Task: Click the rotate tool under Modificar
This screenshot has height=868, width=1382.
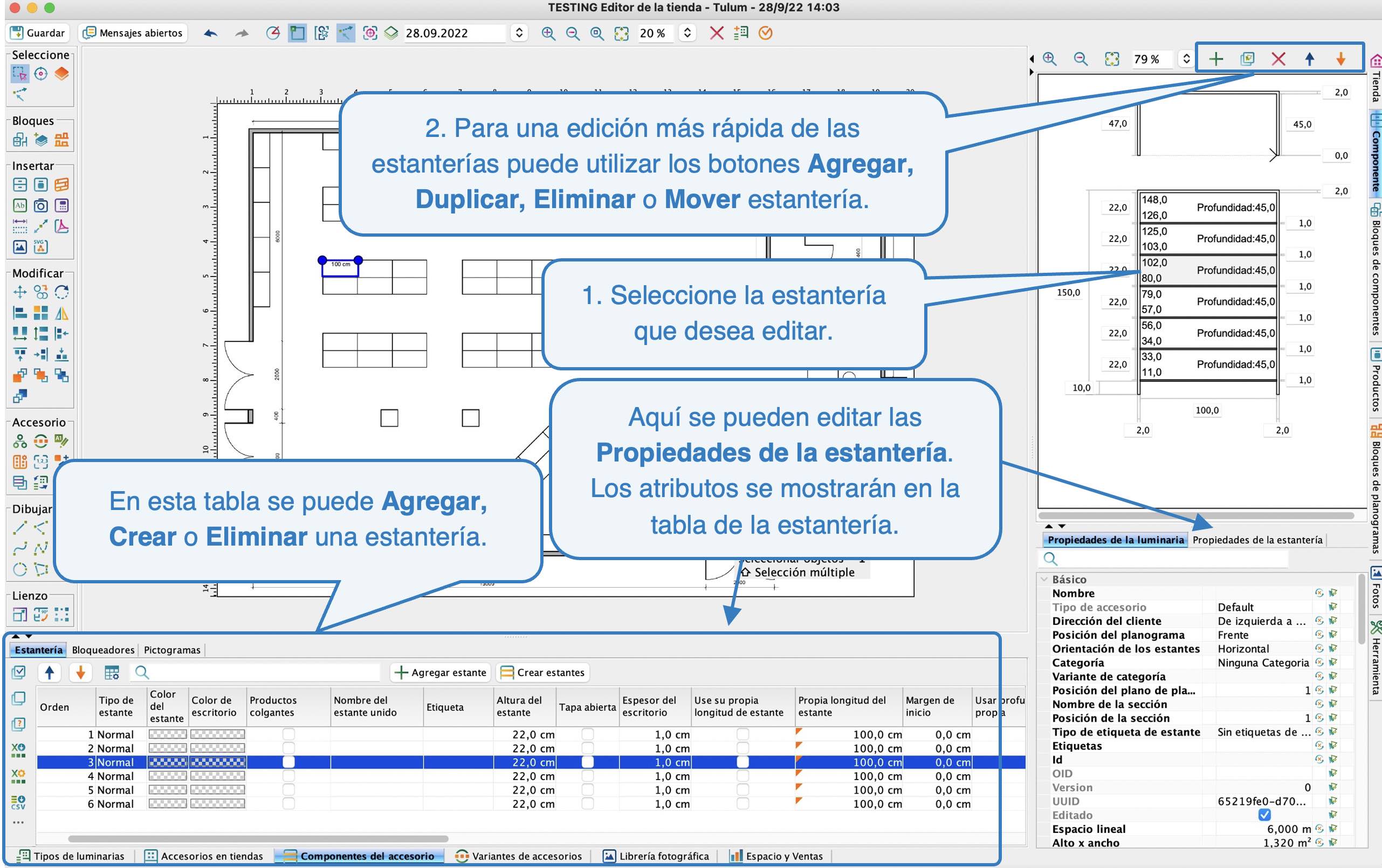Action: (x=61, y=292)
